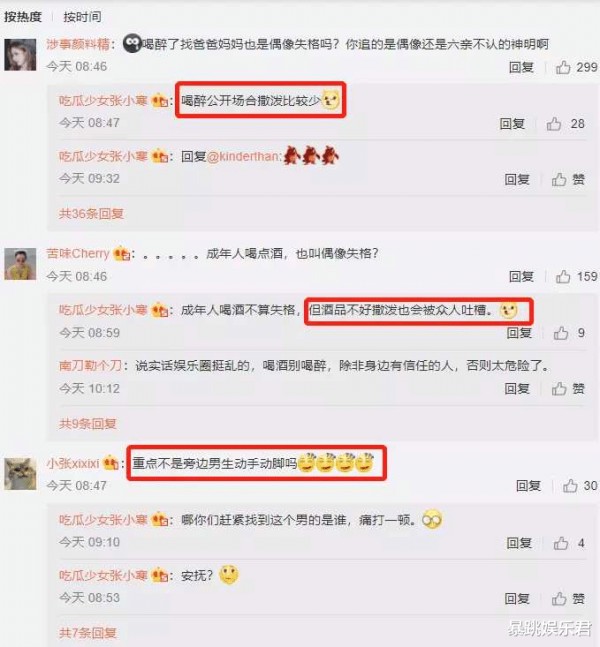Open 苦味Cherry's user profile name
Screen dimensions: 600x647
[x=78, y=253]
